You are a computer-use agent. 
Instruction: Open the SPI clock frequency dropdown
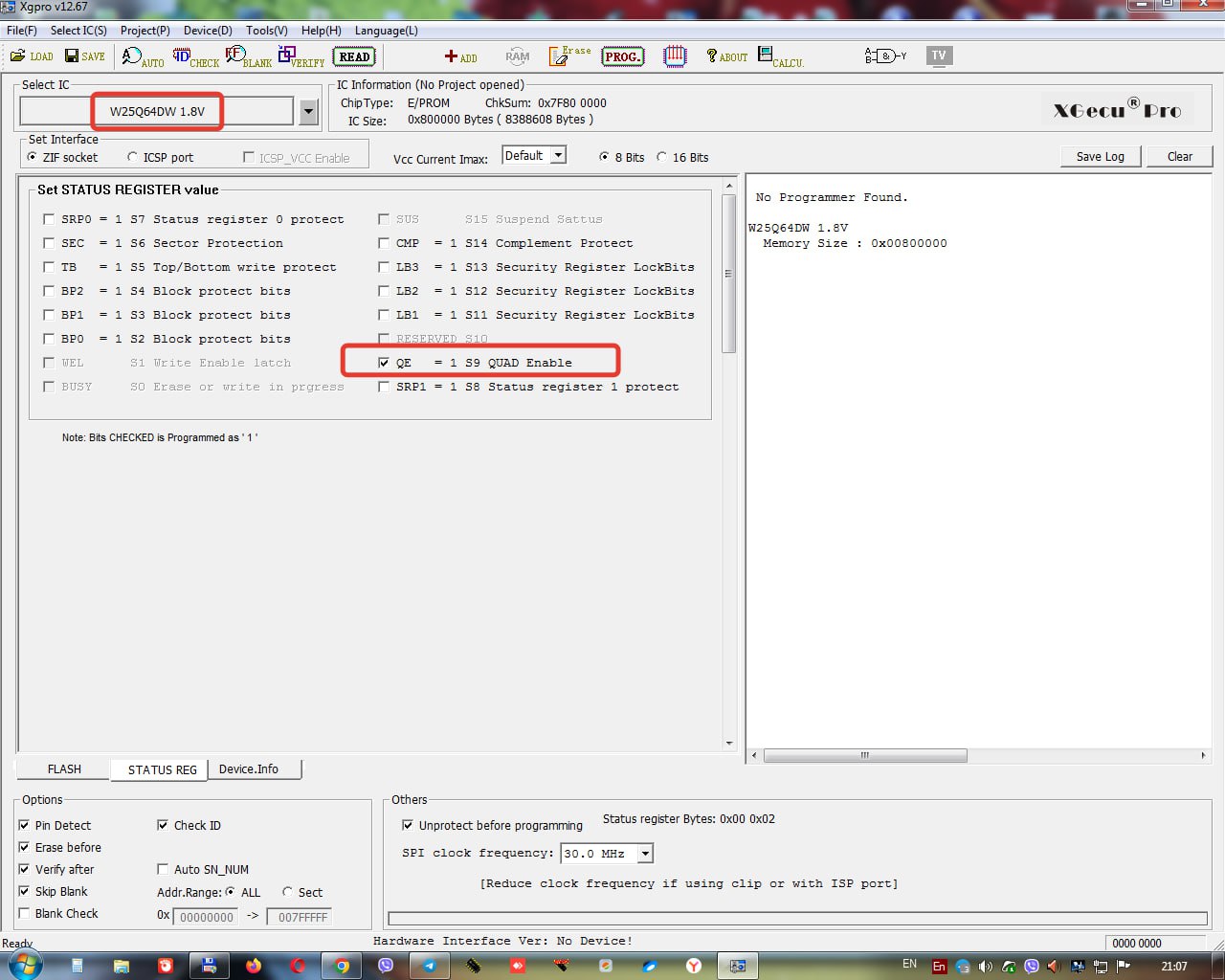click(x=646, y=854)
